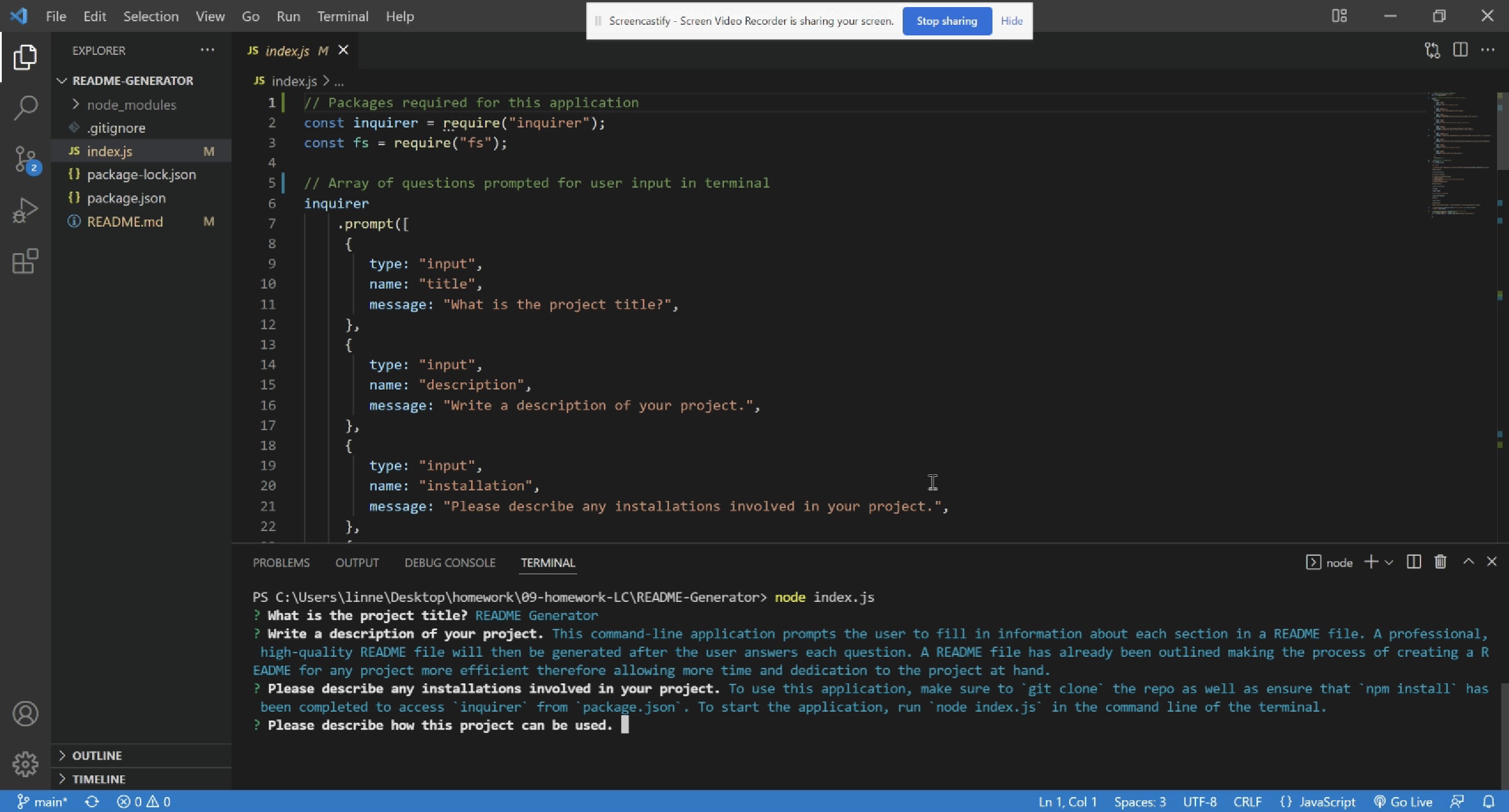Hide the Screencastify sharing notification
The height and width of the screenshot is (812, 1509).
[x=1011, y=21]
